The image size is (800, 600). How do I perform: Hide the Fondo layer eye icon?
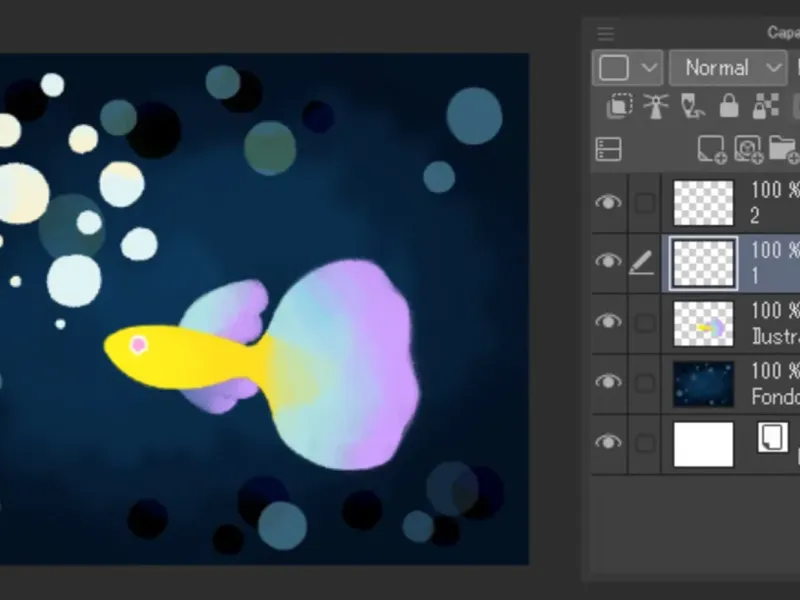pyautogui.click(x=608, y=382)
